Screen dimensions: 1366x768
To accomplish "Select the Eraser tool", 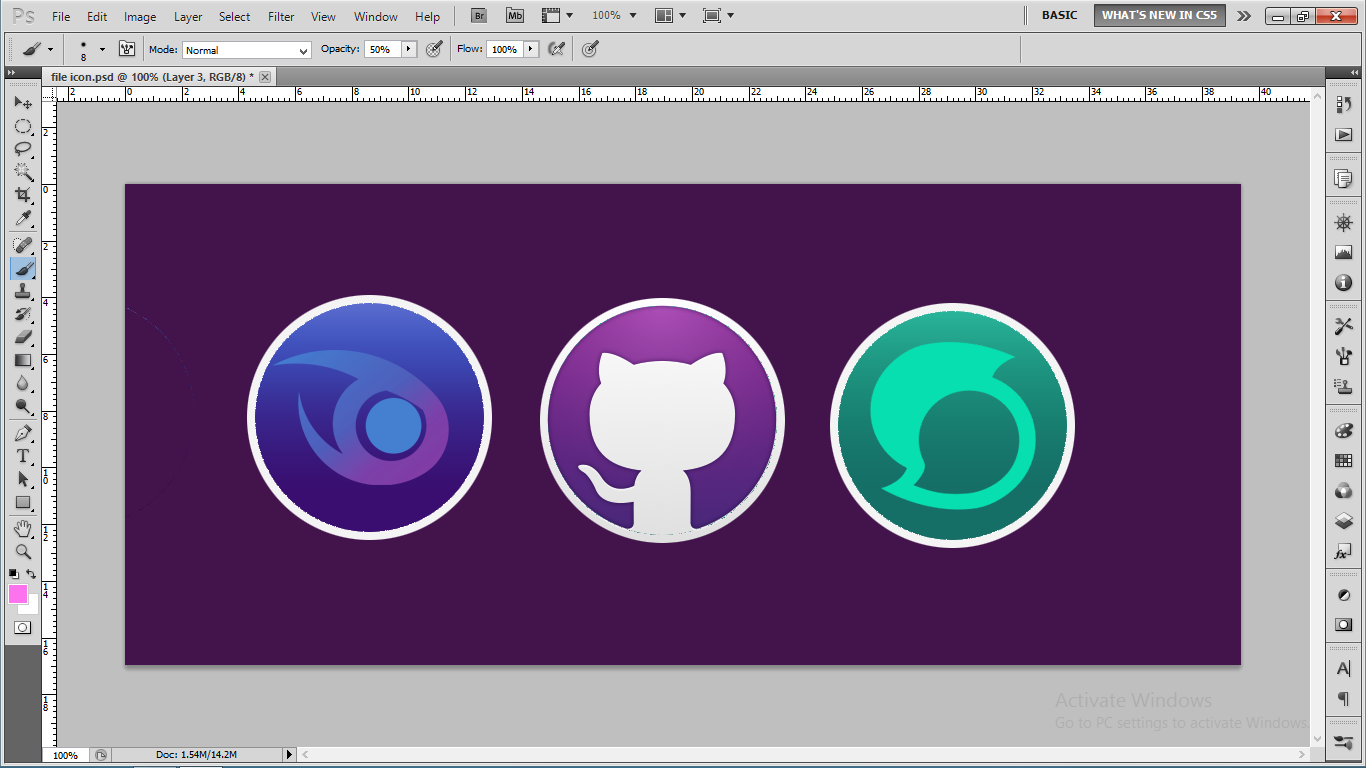I will click(22, 337).
